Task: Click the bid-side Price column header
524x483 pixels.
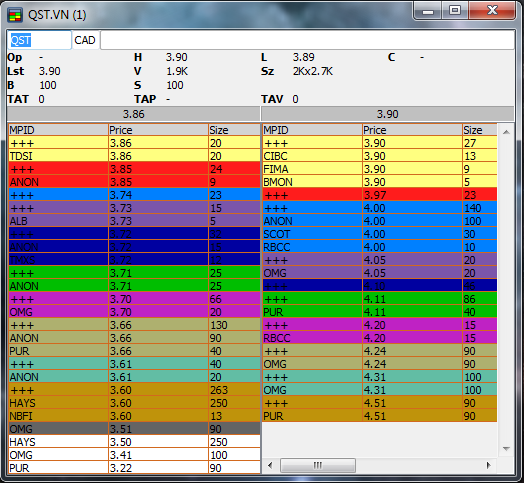Action: click(158, 130)
